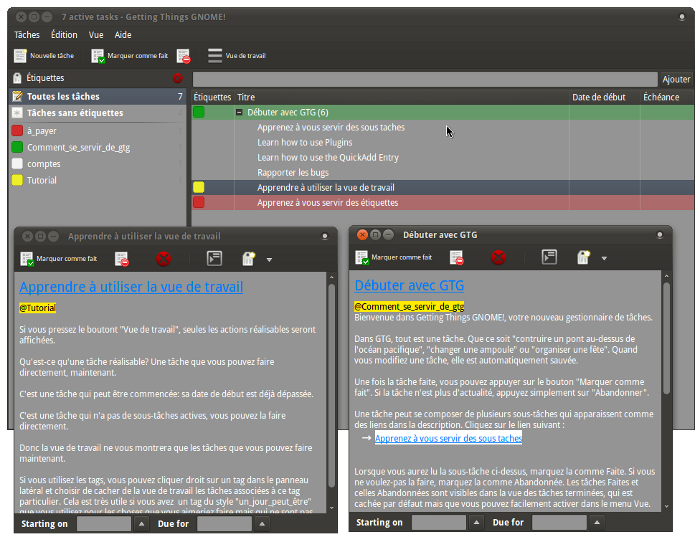700x542 pixels.
Task: Click the red delete icon in Débuter avec GTG window
Action: click(x=498, y=257)
